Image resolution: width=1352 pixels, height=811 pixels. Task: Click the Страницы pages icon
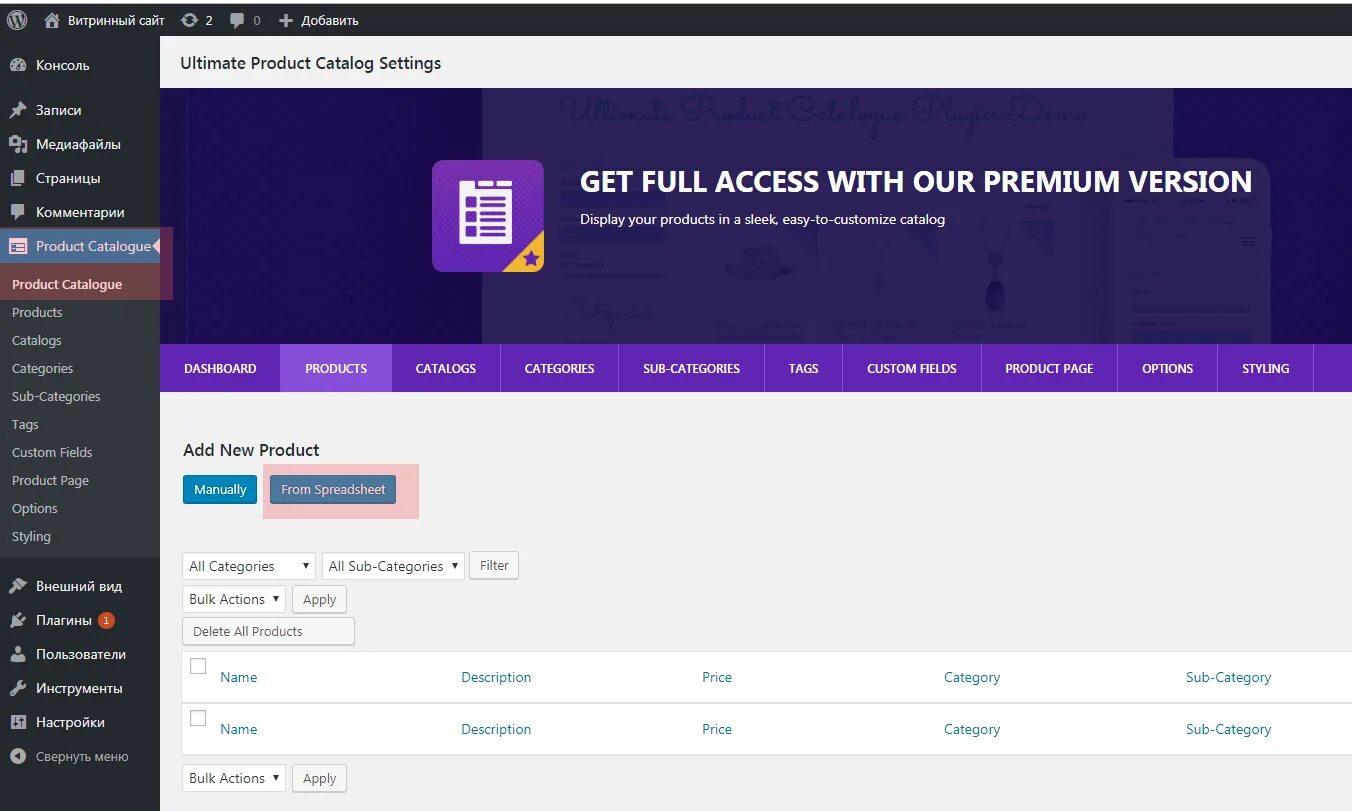tap(18, 178)
